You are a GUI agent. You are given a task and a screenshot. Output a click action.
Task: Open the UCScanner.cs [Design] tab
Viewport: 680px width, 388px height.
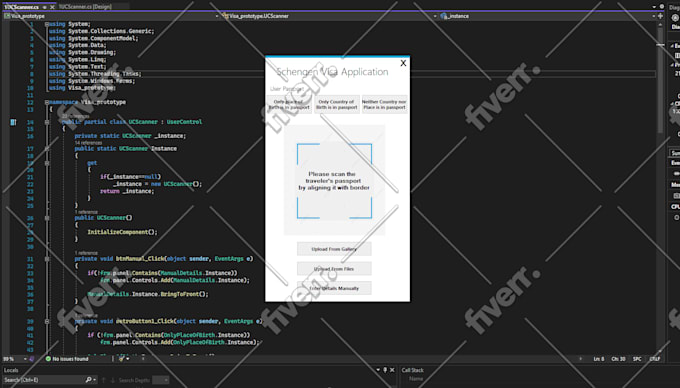[85, 7]
